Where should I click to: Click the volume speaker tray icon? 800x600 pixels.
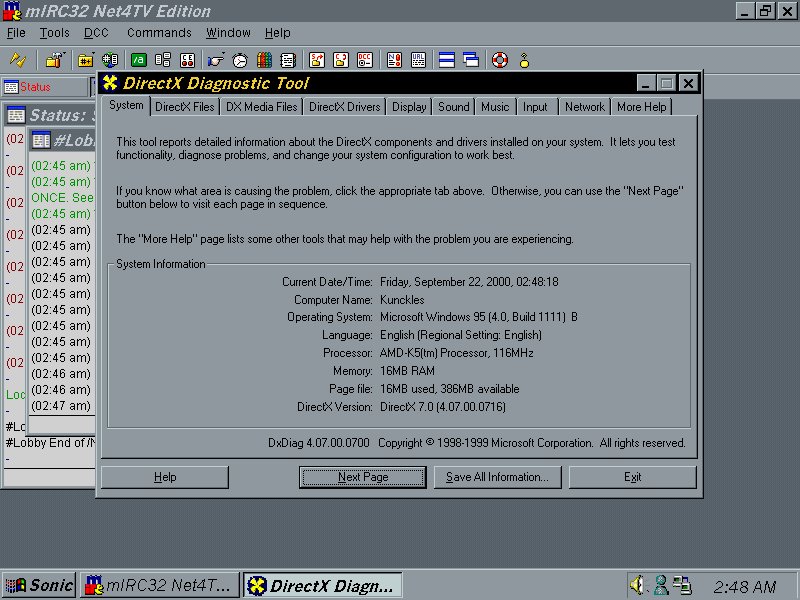click(637, 585)
